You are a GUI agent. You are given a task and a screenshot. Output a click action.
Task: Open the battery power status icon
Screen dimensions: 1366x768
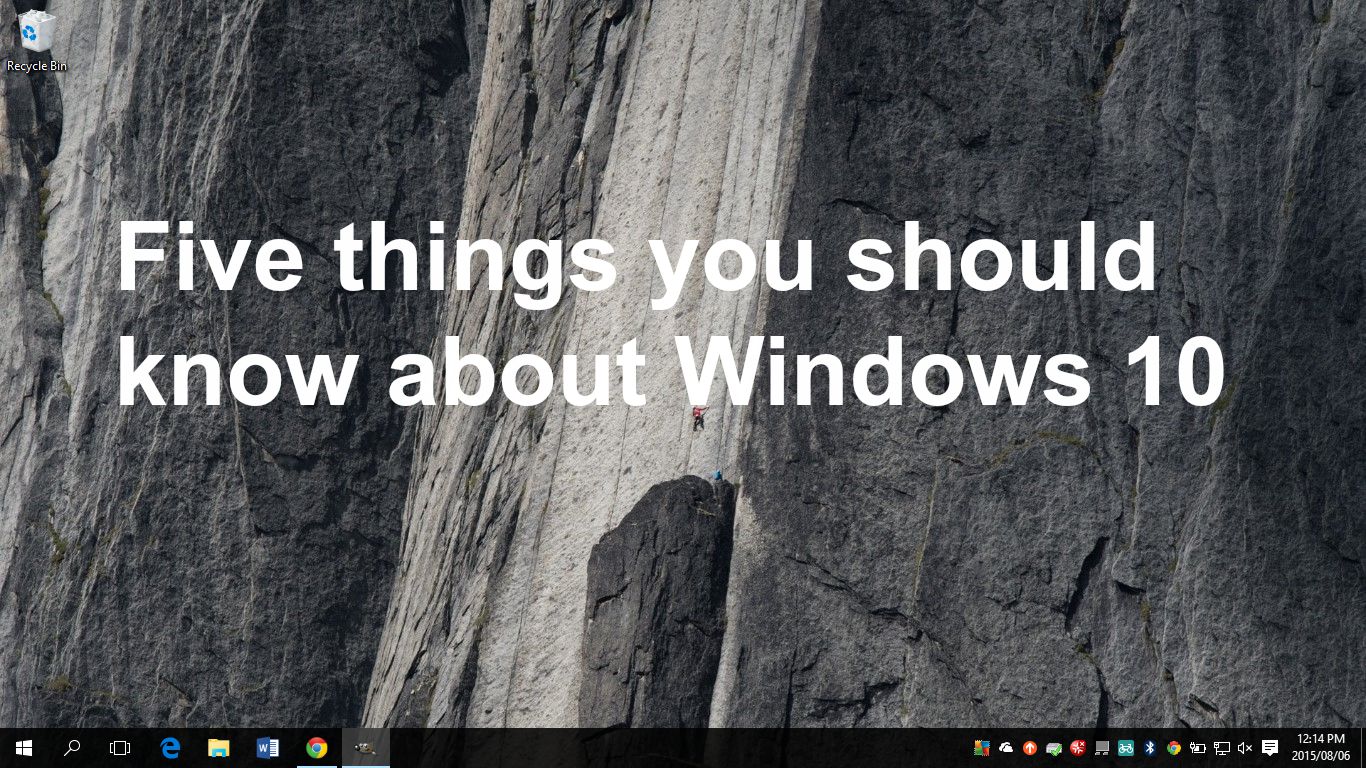(1197, 748)
